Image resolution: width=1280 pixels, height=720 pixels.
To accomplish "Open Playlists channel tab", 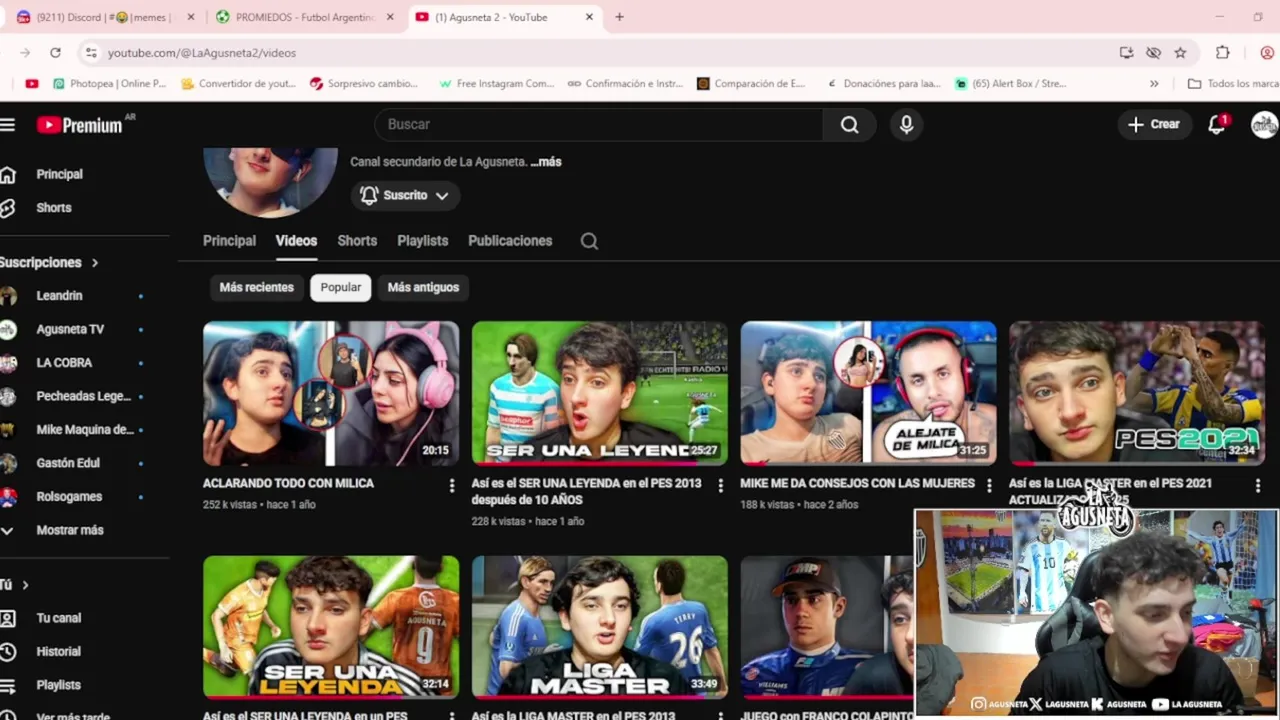I will [422, 241].
